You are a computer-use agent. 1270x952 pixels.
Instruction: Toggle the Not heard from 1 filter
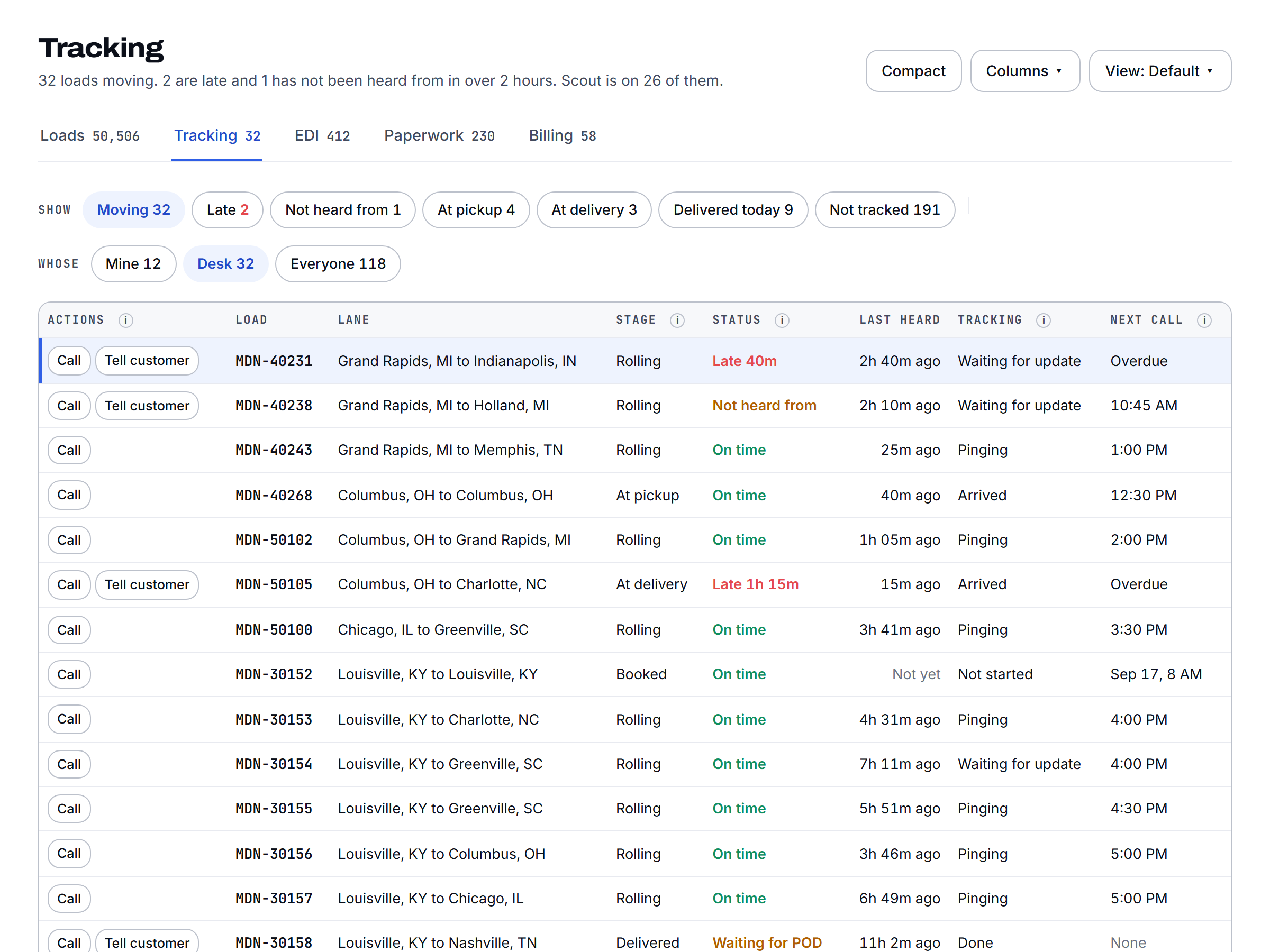tap(343, 209)
